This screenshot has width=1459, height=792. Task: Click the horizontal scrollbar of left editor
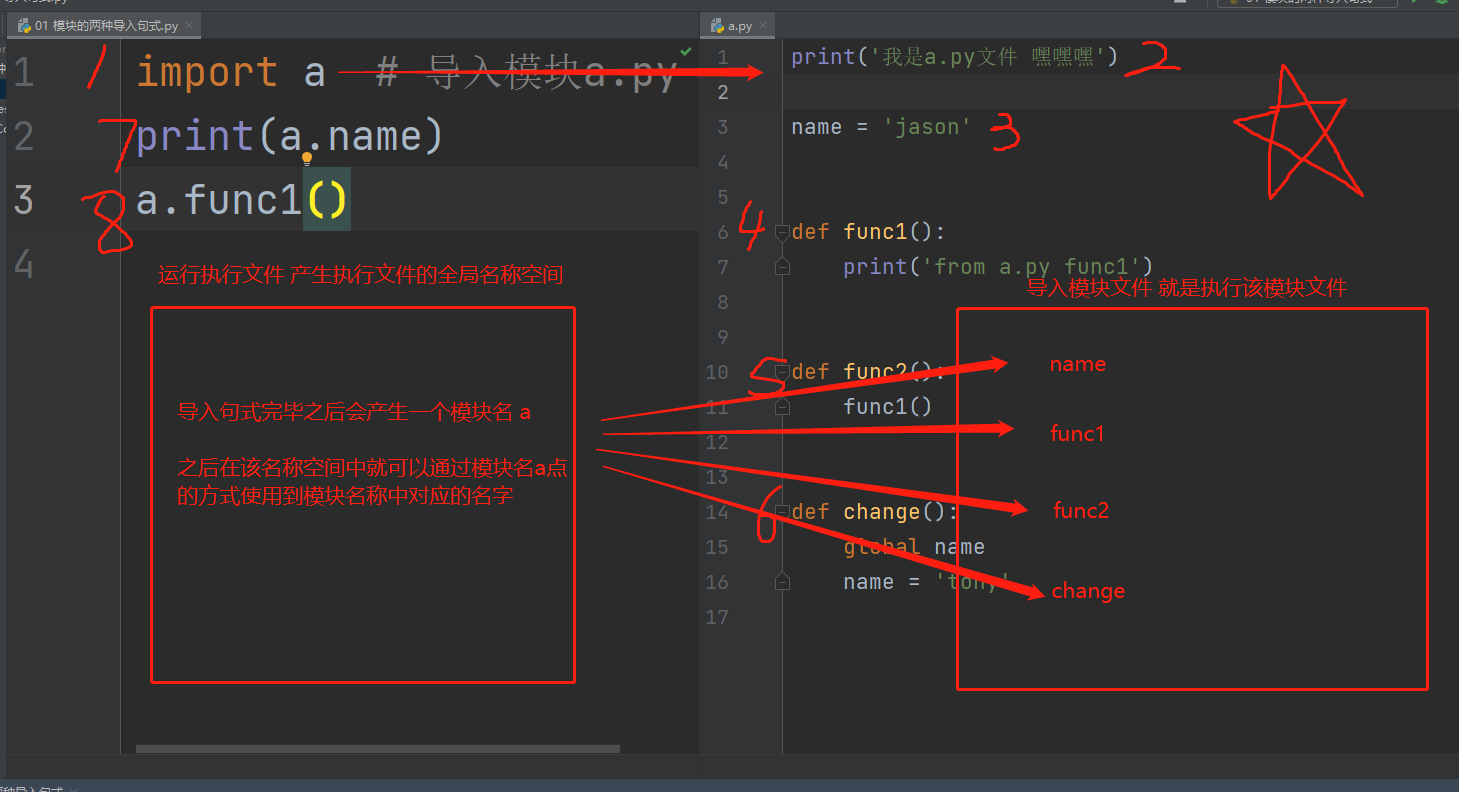(x=378, y=749)
